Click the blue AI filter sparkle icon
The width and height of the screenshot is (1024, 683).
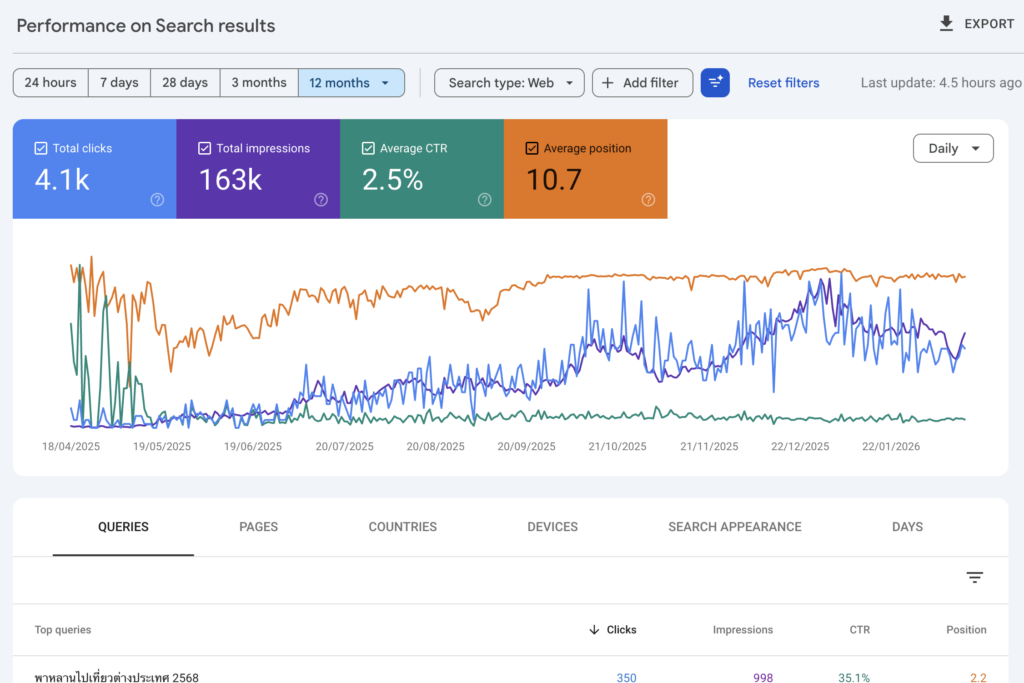[715, 83]
